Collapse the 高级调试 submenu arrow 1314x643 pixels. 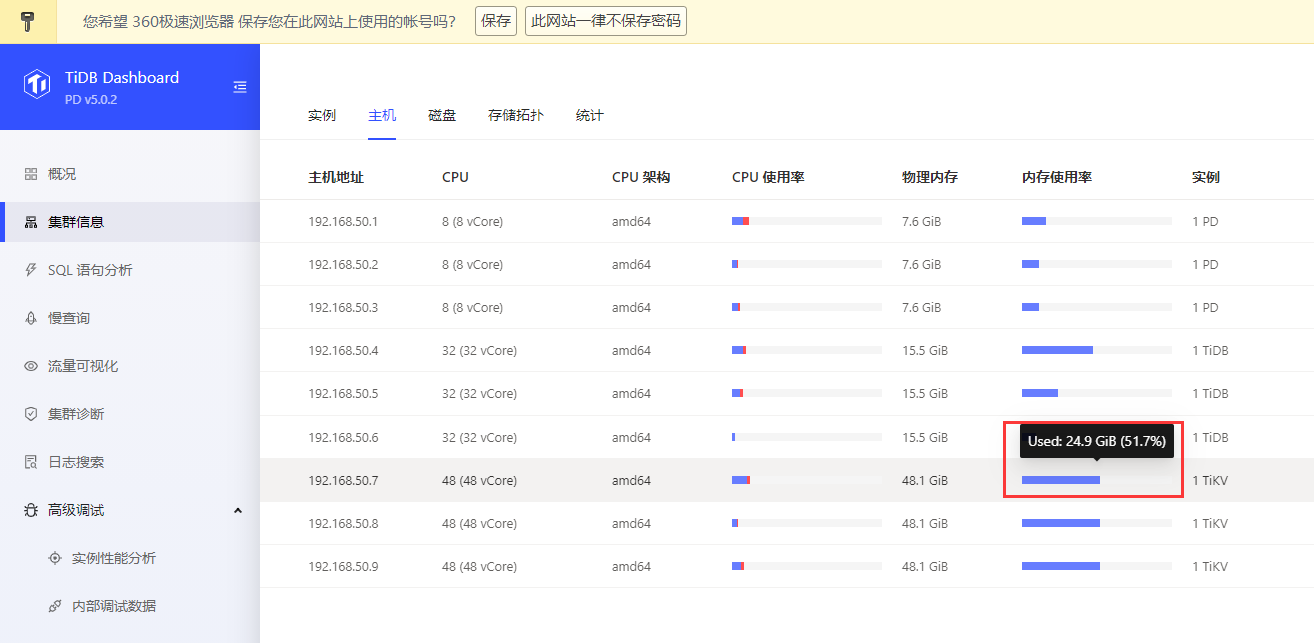point(237,510)
